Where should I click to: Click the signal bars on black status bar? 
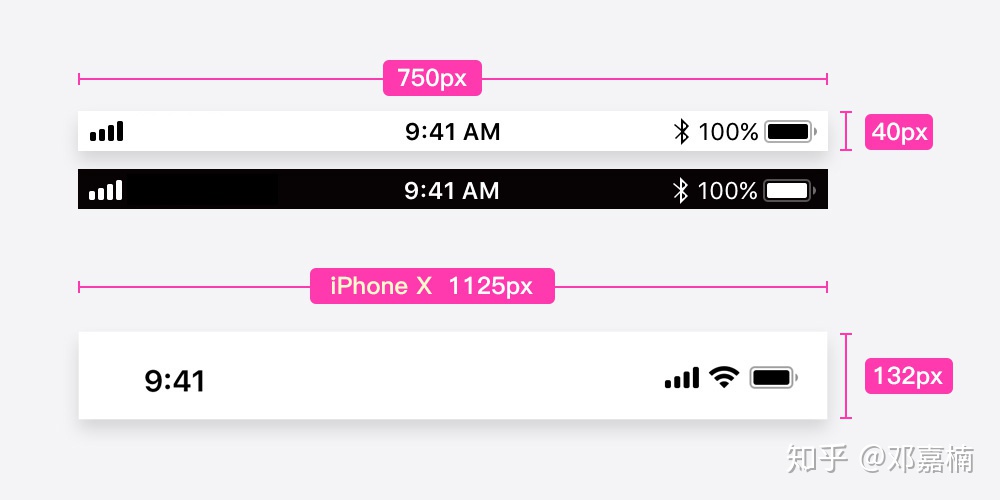105,190
